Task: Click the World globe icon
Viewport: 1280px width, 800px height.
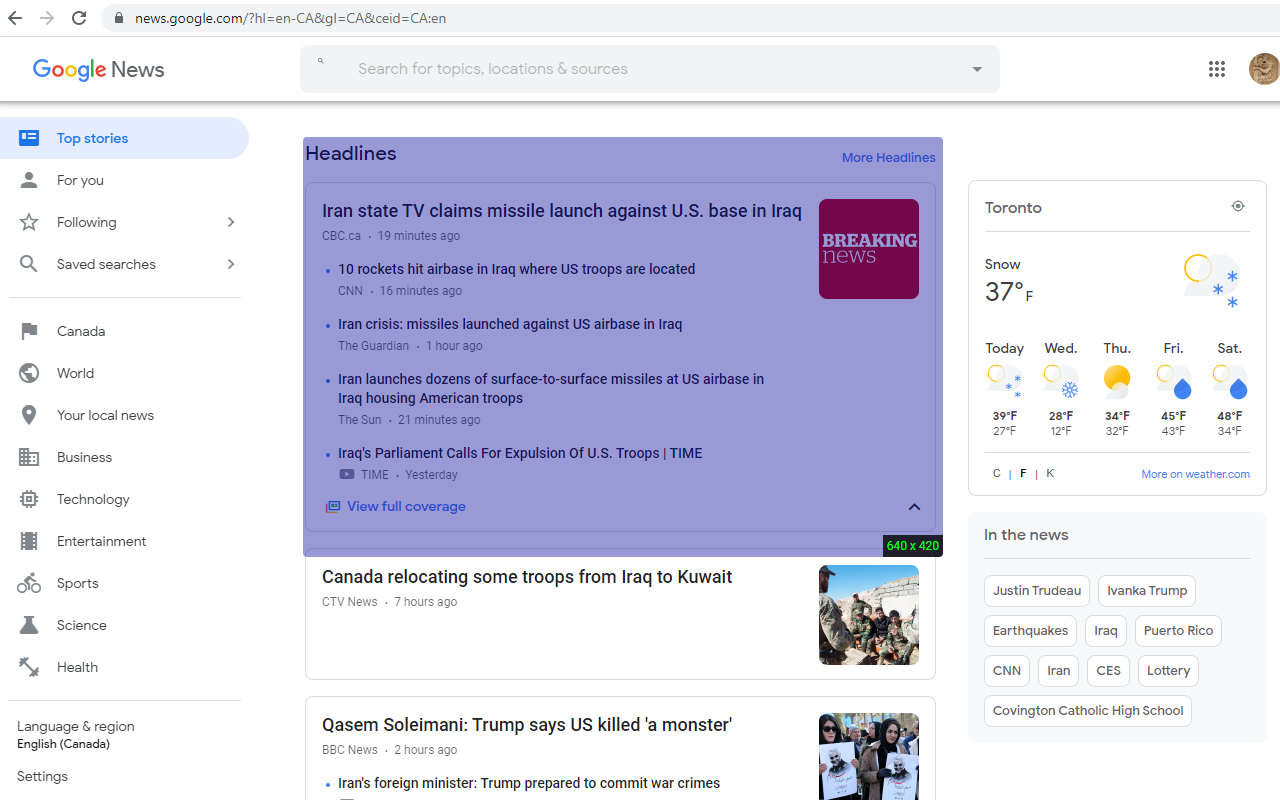Action: tap(29, 373)
